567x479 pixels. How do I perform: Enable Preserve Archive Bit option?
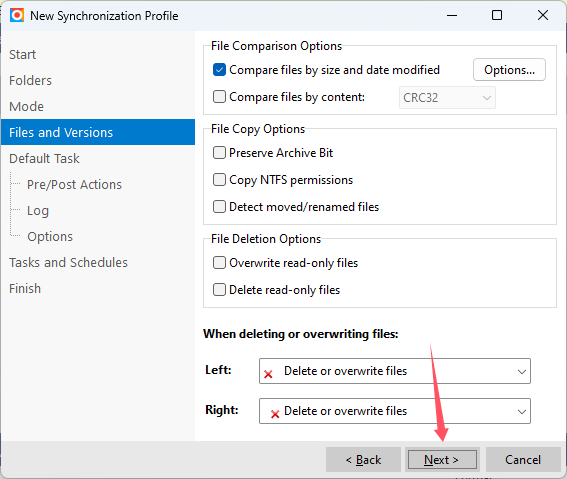point(219,153)
